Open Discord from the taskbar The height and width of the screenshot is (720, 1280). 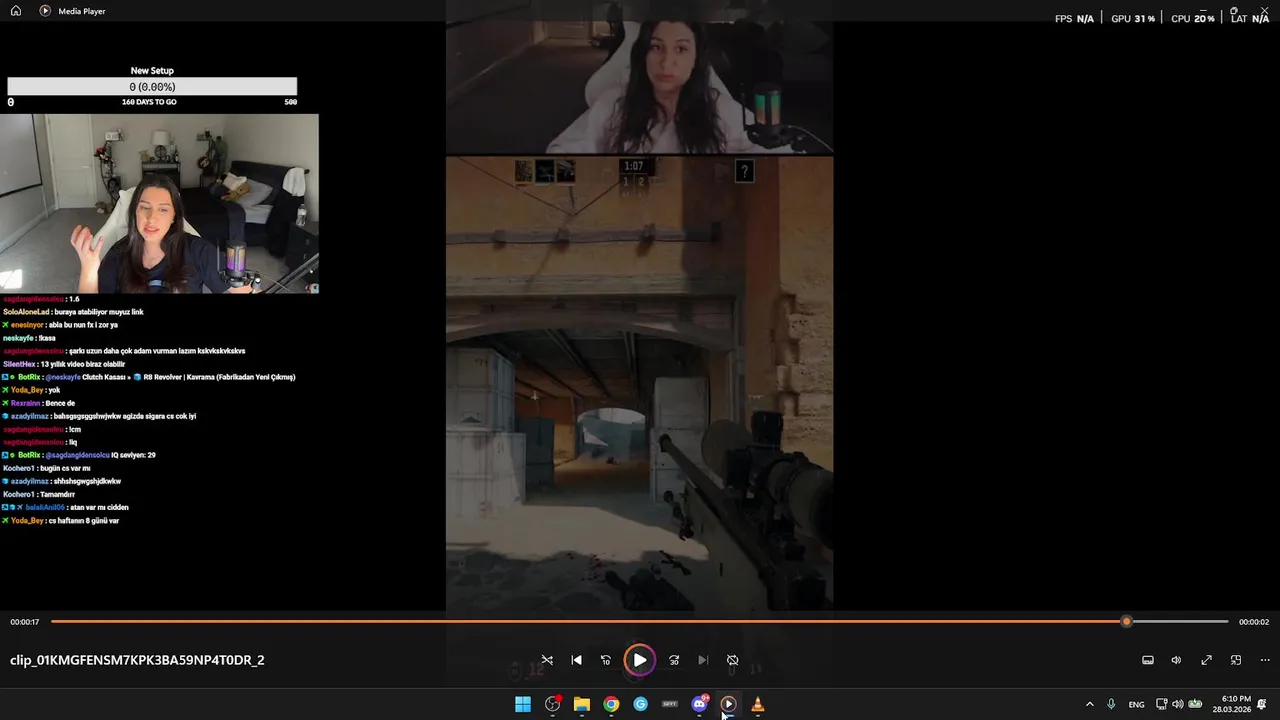pos(699,704)
